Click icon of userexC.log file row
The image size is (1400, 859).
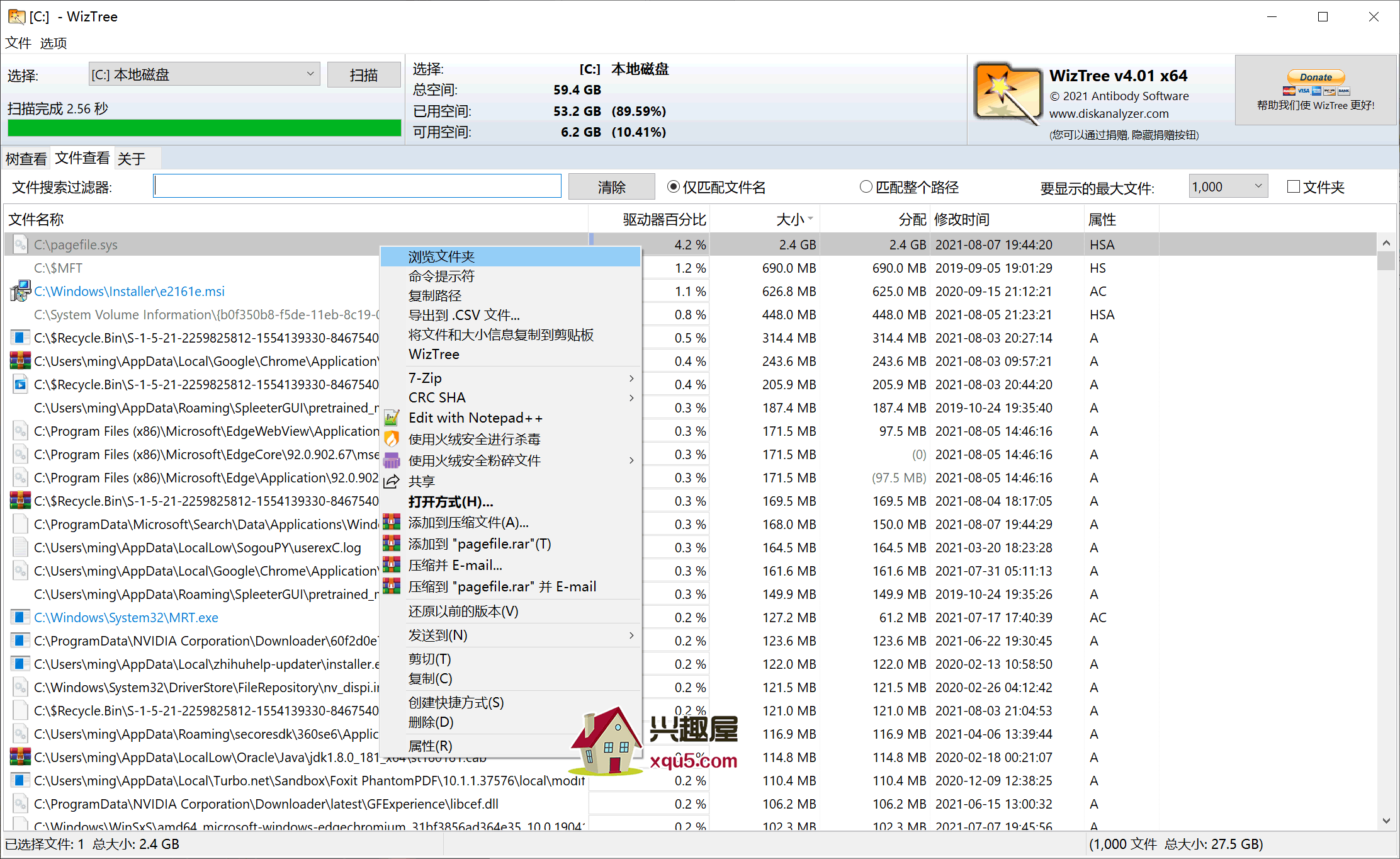20,547
